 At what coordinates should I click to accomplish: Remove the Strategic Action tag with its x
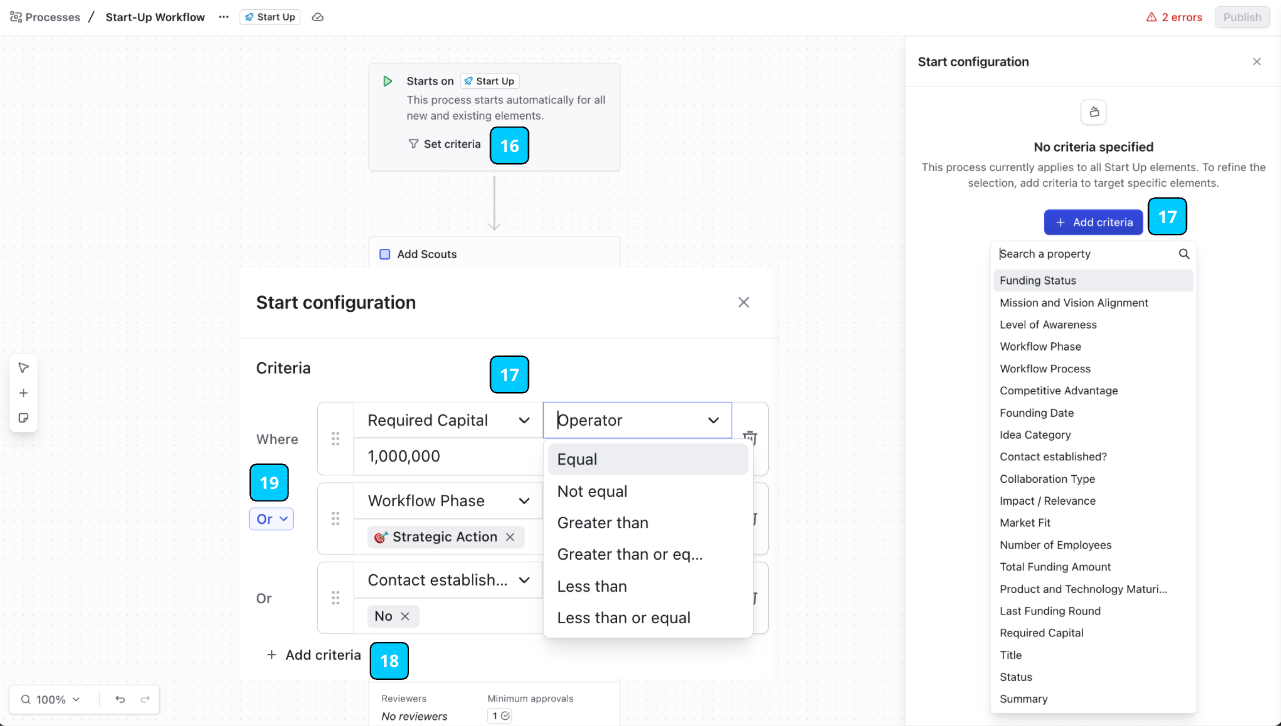pos(510,537)
